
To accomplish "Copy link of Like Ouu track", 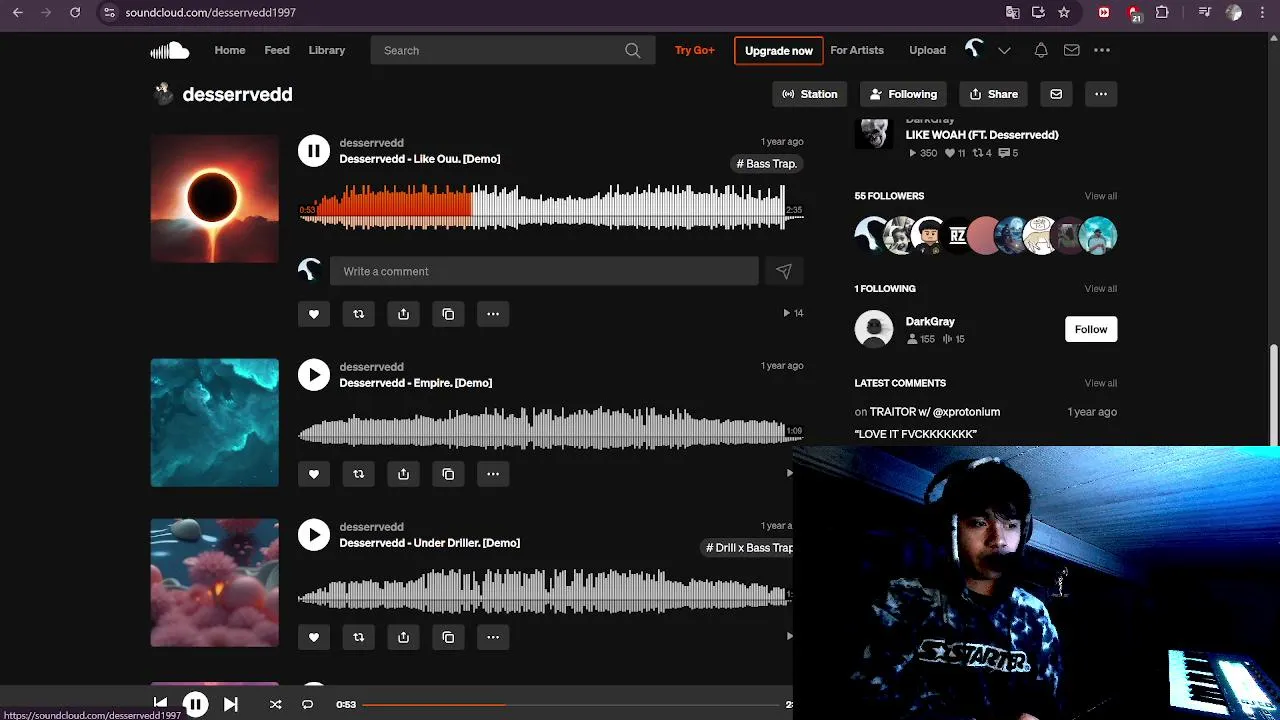I will pos(448,314).
